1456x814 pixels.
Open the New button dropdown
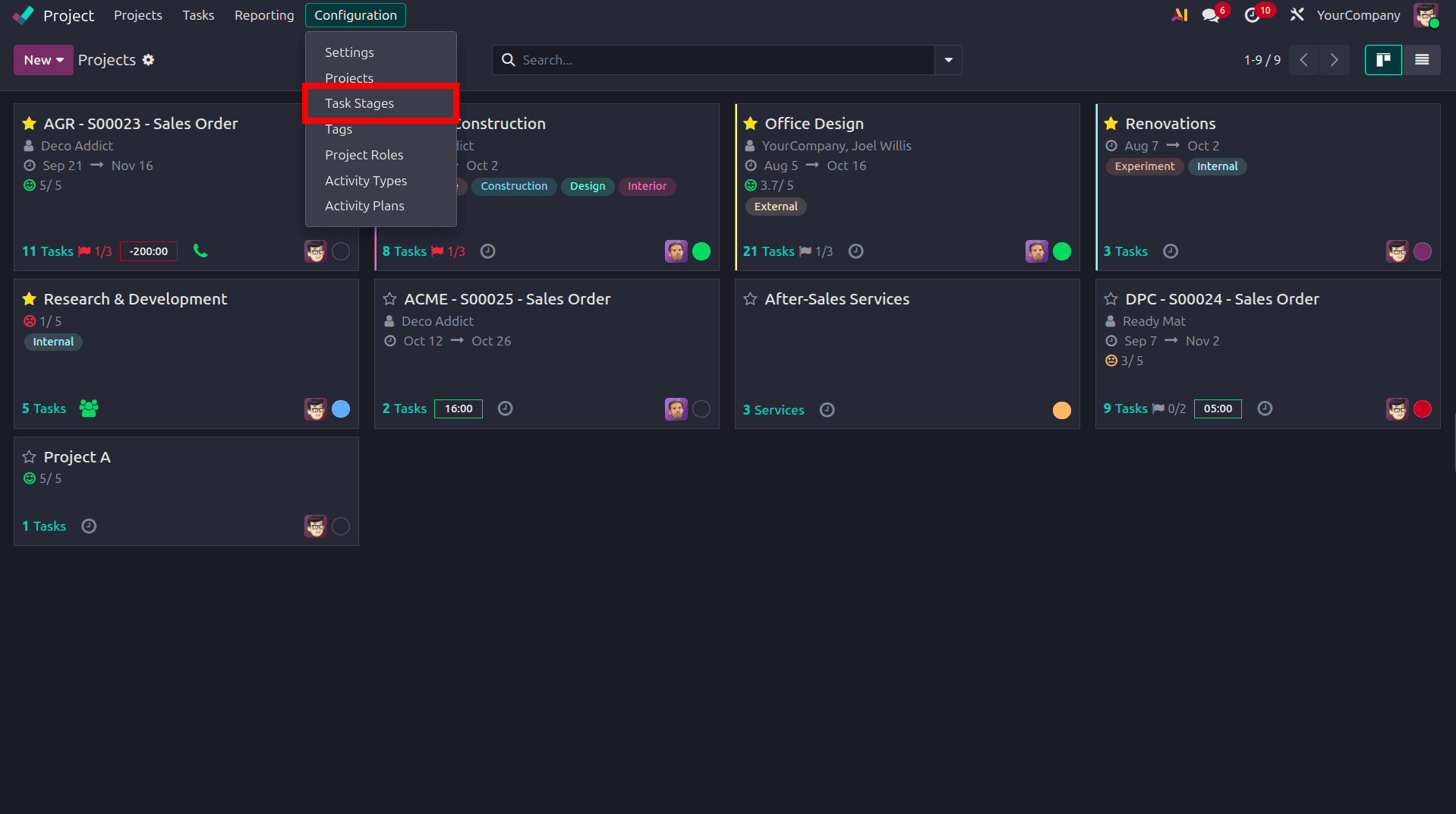coord(43,60)
